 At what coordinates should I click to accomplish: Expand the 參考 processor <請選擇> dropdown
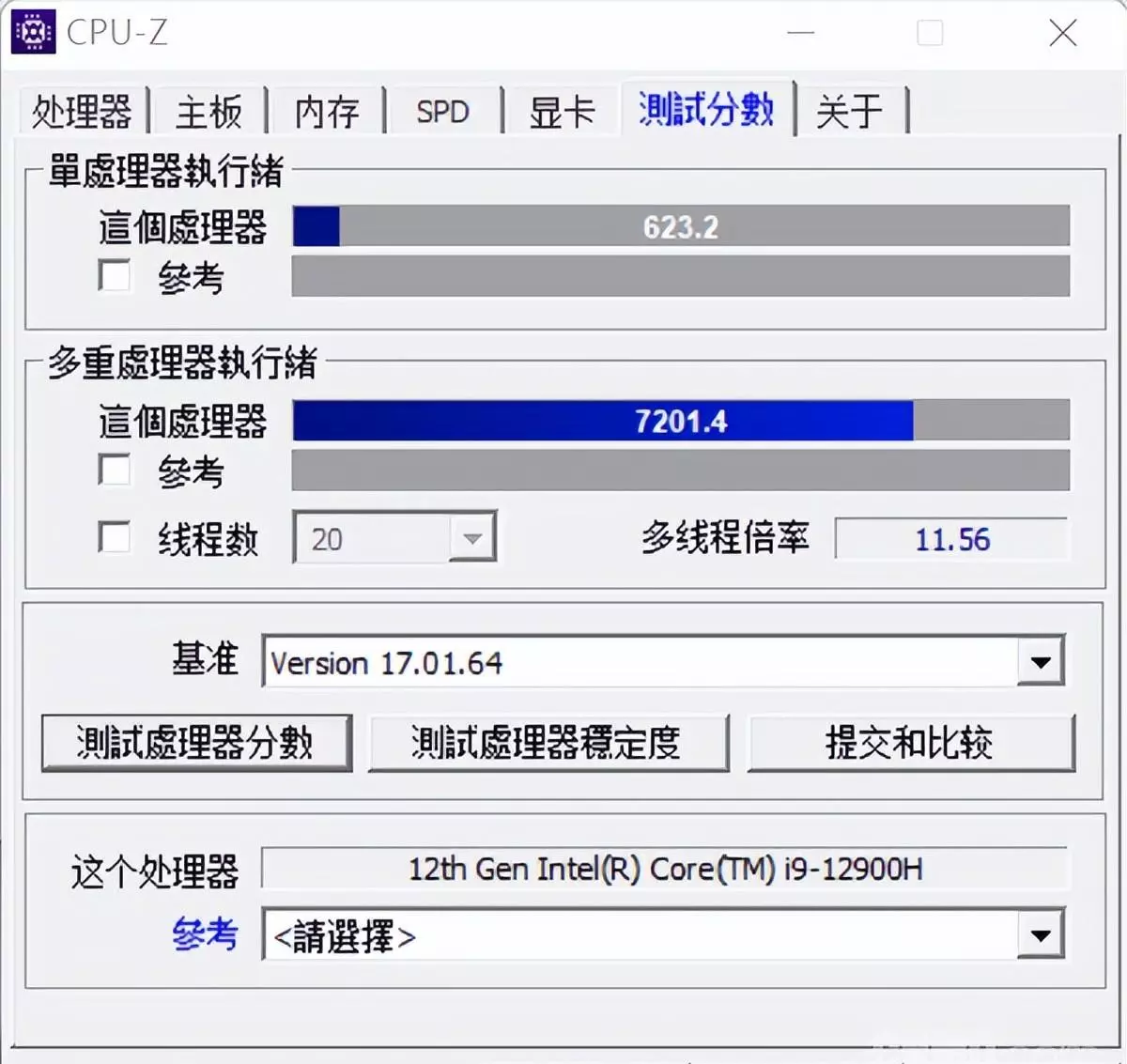(1040, 935)
